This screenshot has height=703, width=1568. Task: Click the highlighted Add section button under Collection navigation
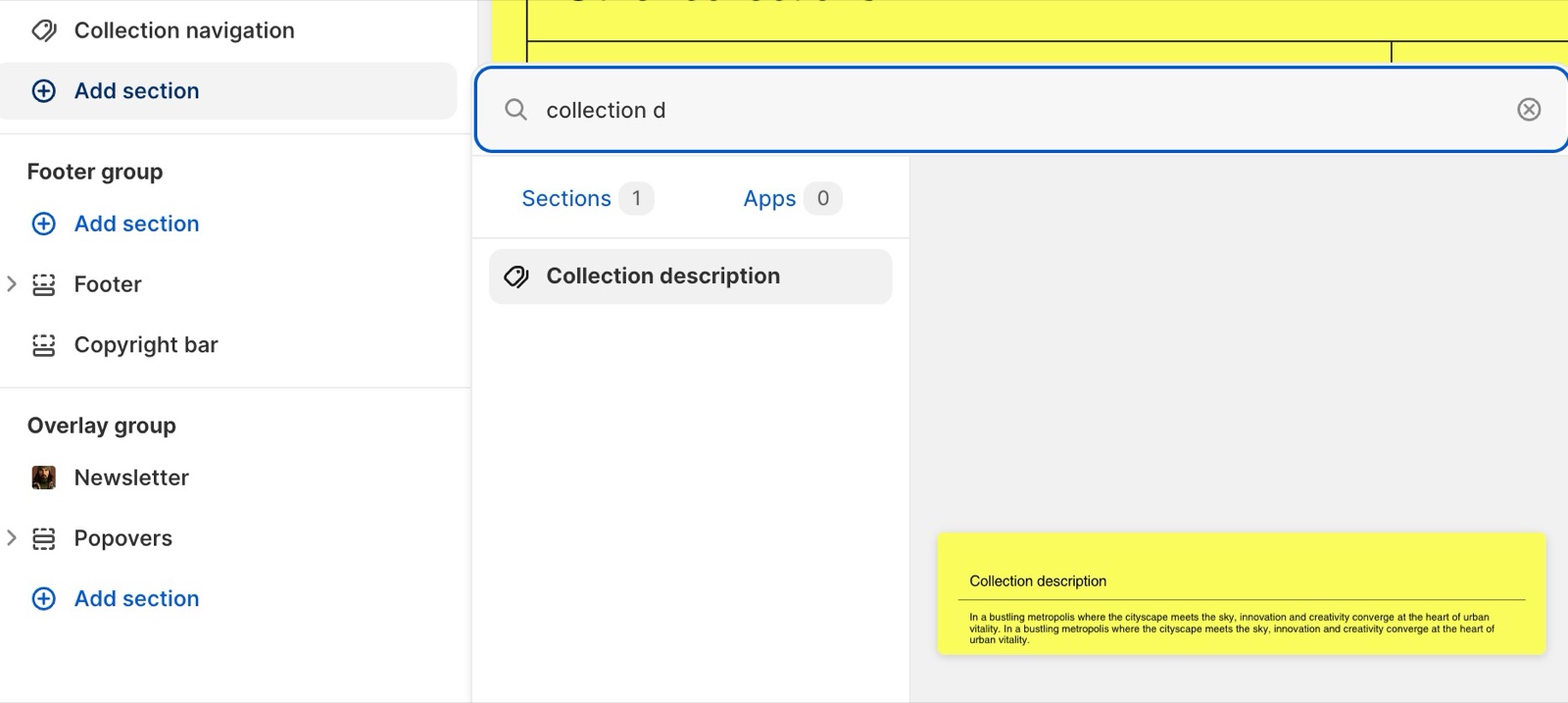(x=228, y=91)
